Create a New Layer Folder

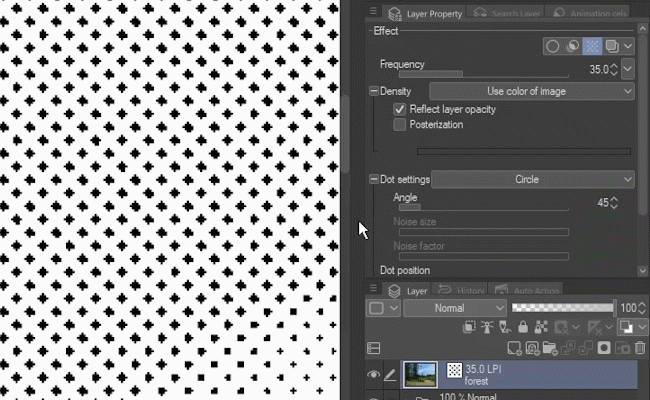click(x=550, y=348)
